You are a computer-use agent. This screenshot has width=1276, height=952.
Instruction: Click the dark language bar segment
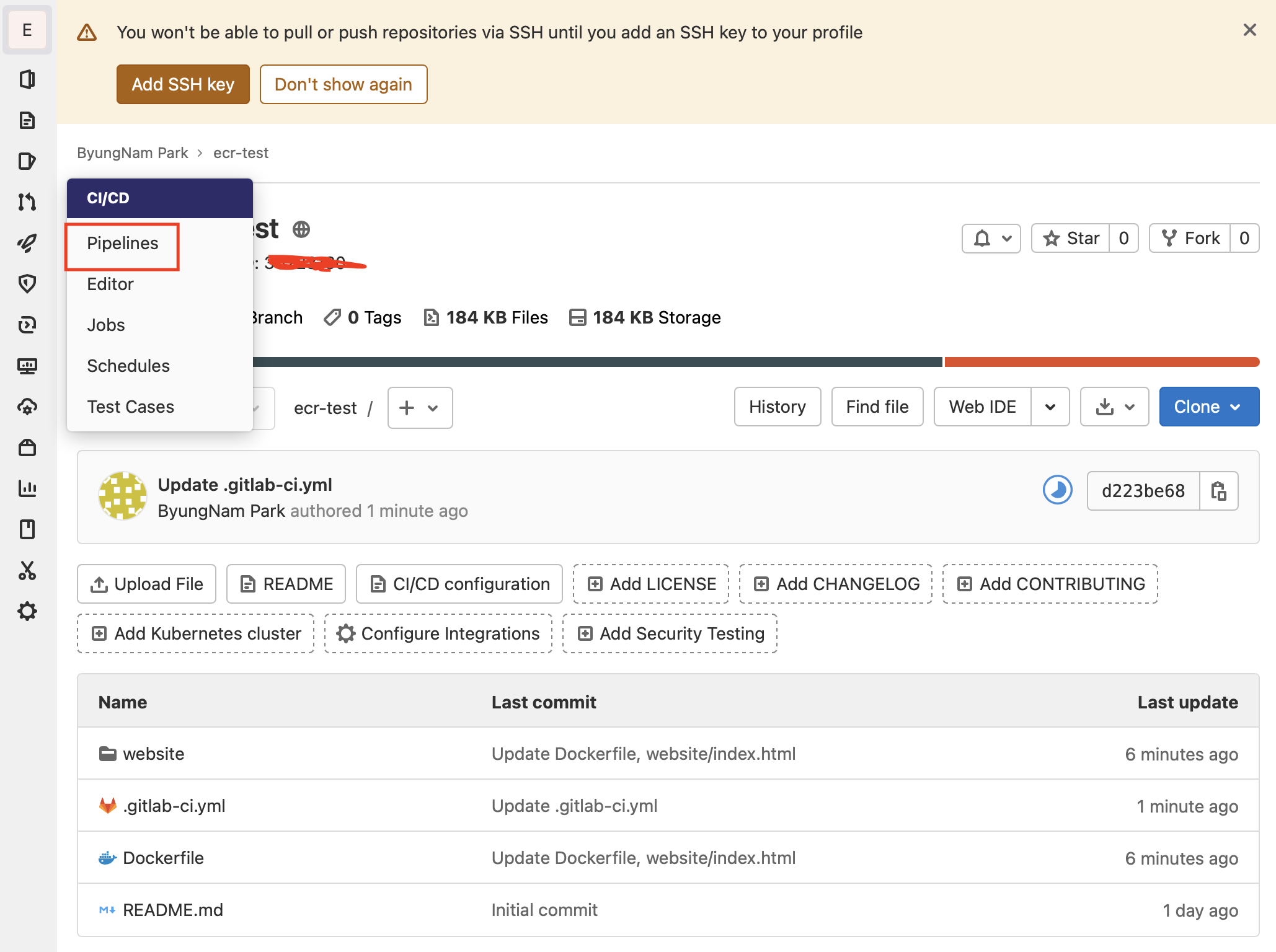[598, 362]
